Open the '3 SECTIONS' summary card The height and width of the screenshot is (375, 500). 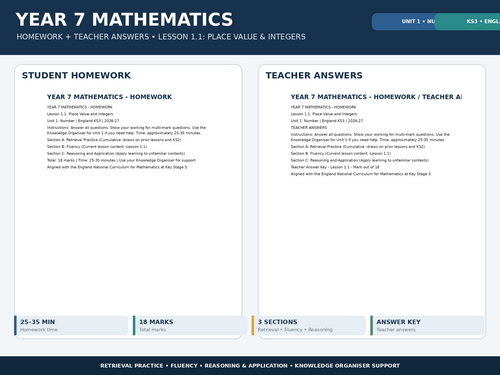(309, 325)
